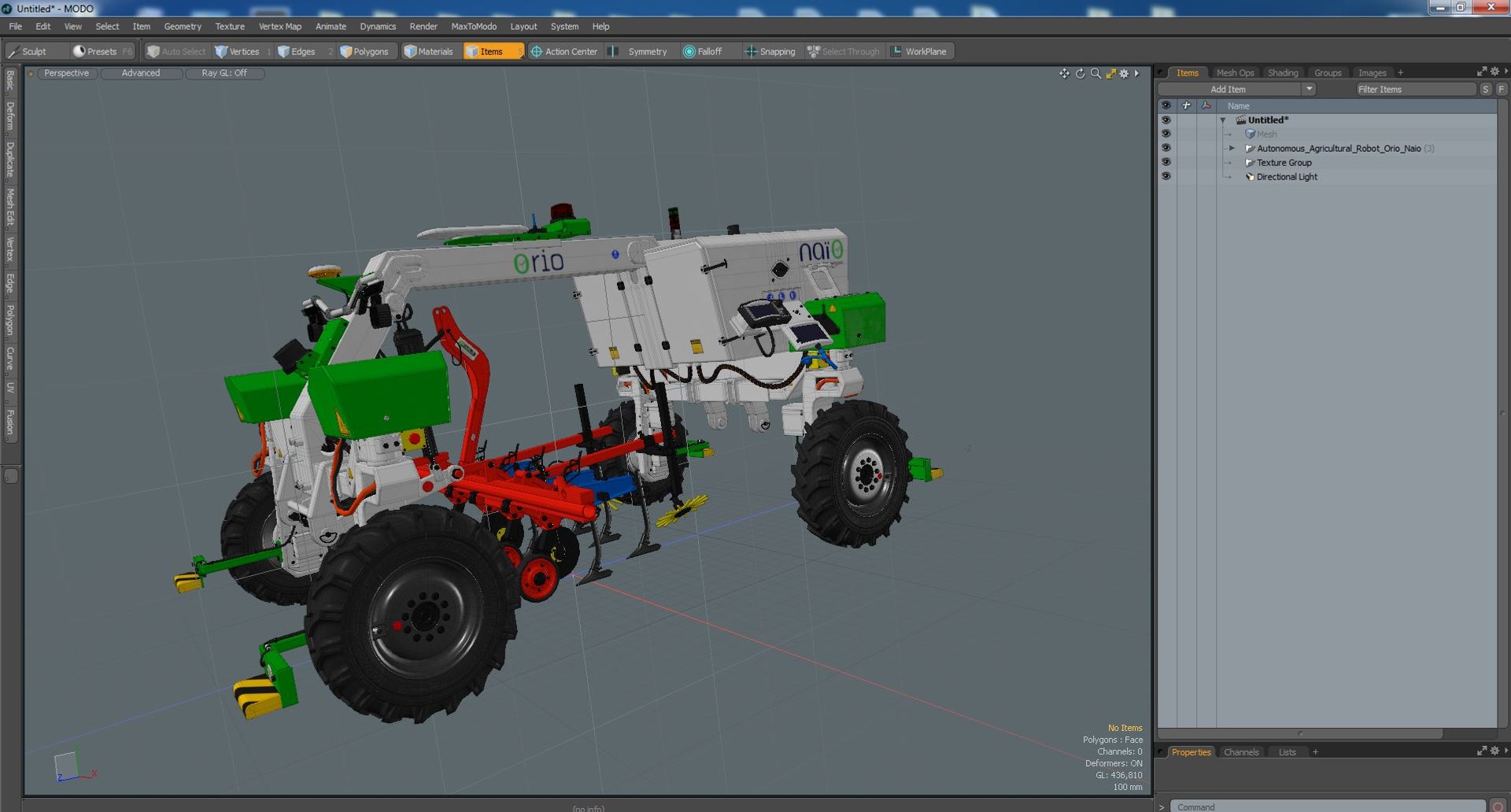The height and width of the screenshot is (812, 1511).
Task: Open the Perspective view type dropdown
Action: point(67,73)
